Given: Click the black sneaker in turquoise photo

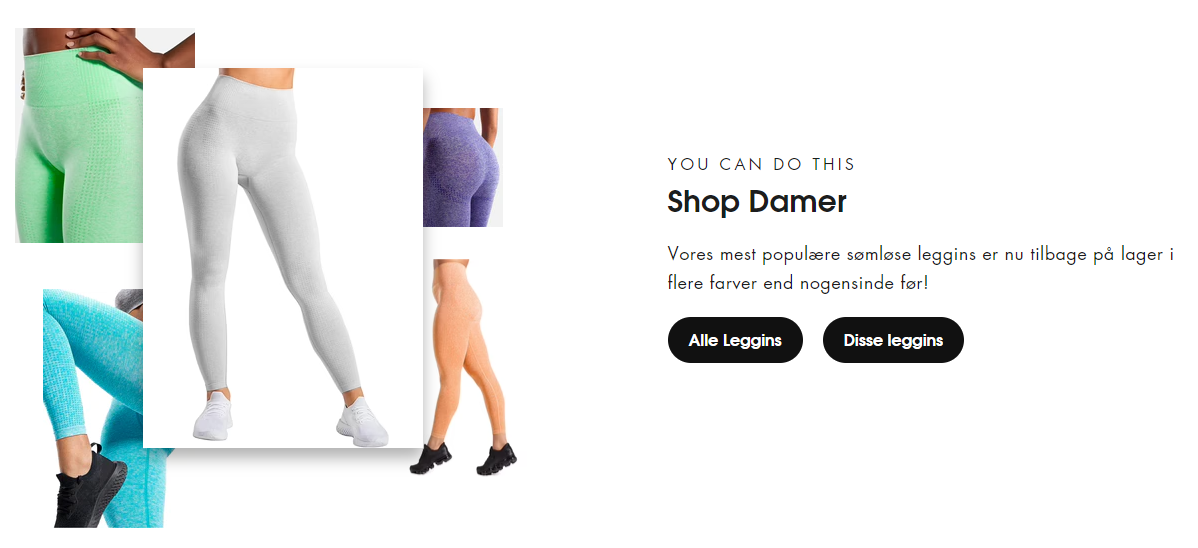Looking at the screenshot, I should (89, 487).
